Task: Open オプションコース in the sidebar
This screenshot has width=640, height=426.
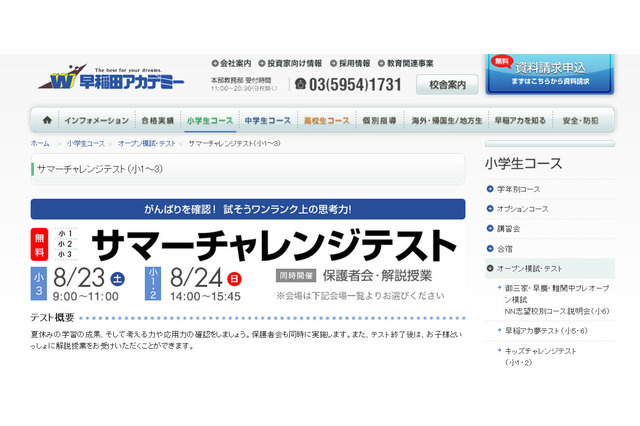Action: click(522, 209)
